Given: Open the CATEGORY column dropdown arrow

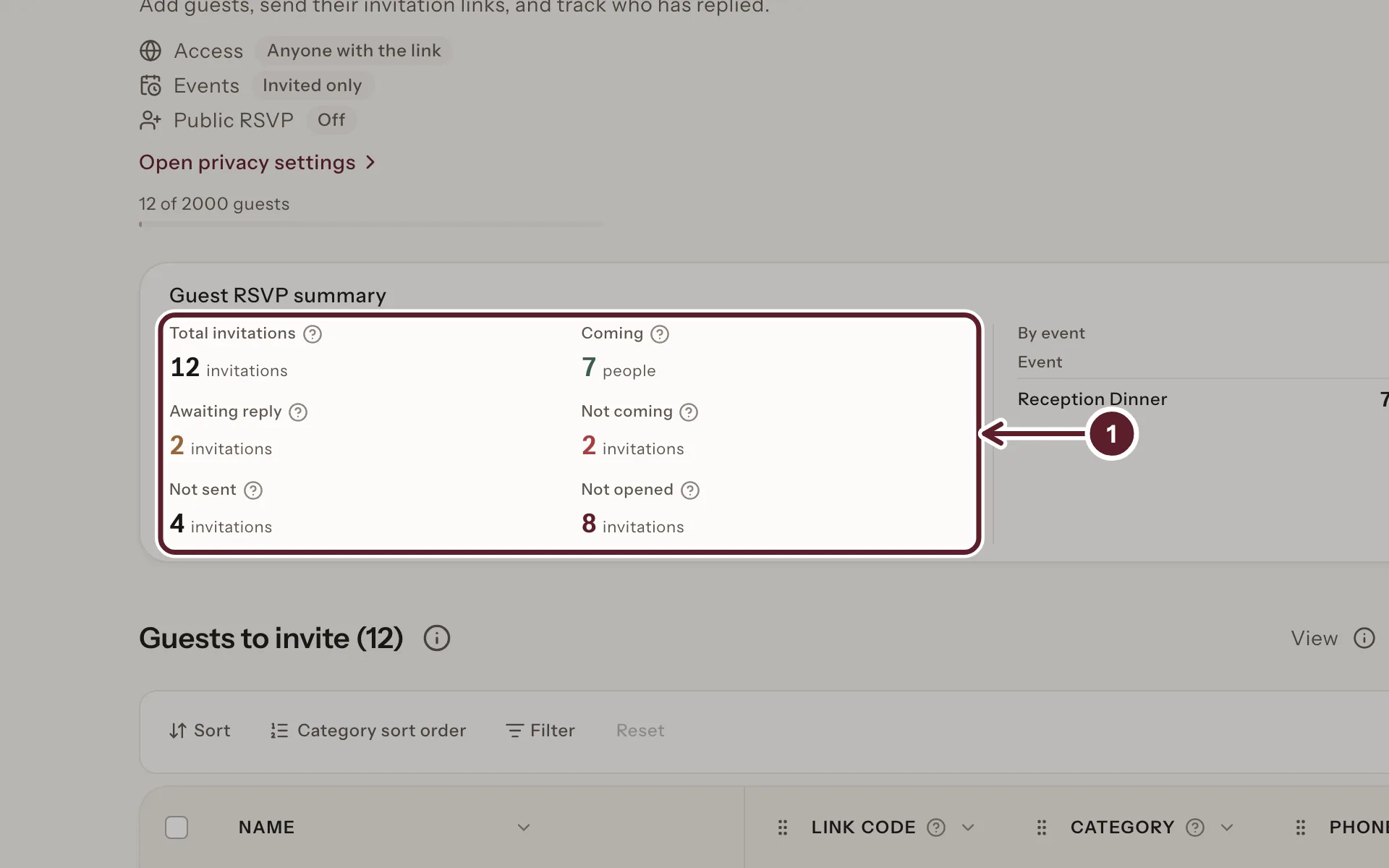Looking at the screenshot, I should pos(1227,827).
